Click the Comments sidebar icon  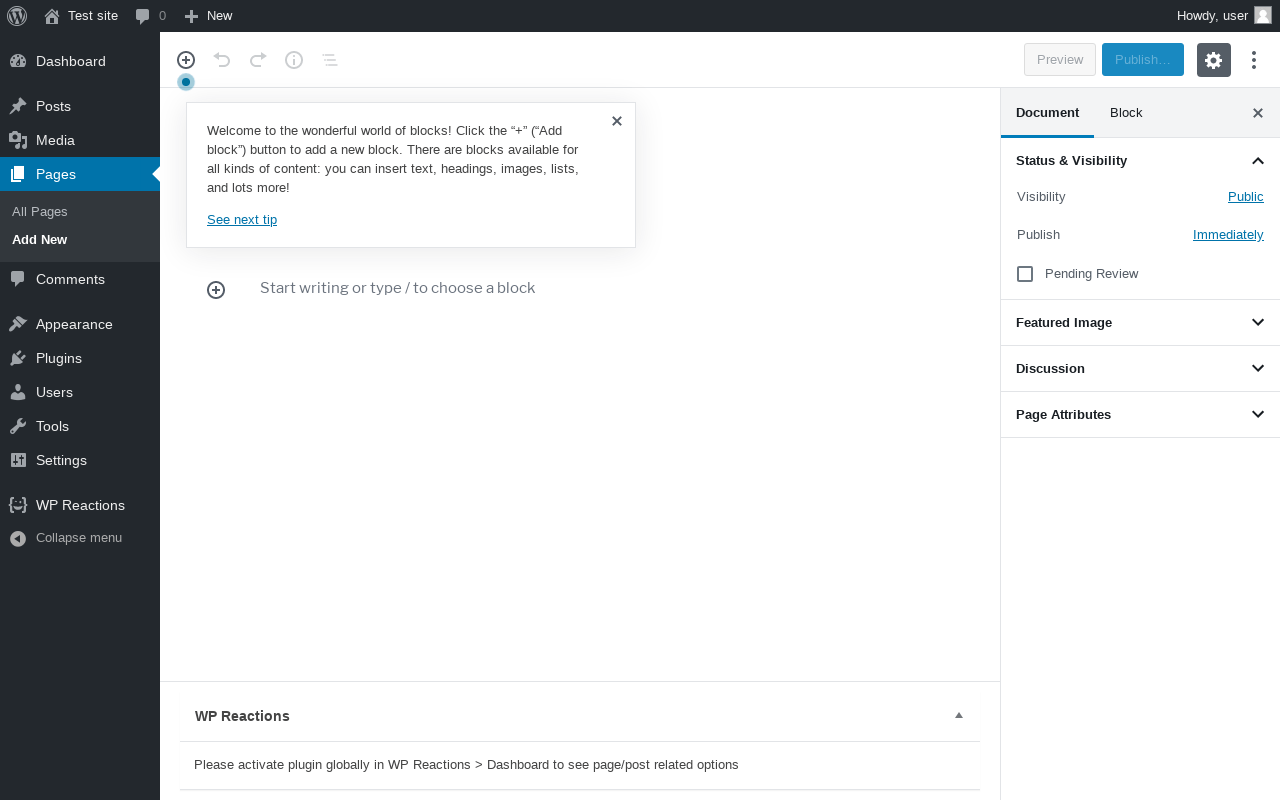(x=18, y=279)
